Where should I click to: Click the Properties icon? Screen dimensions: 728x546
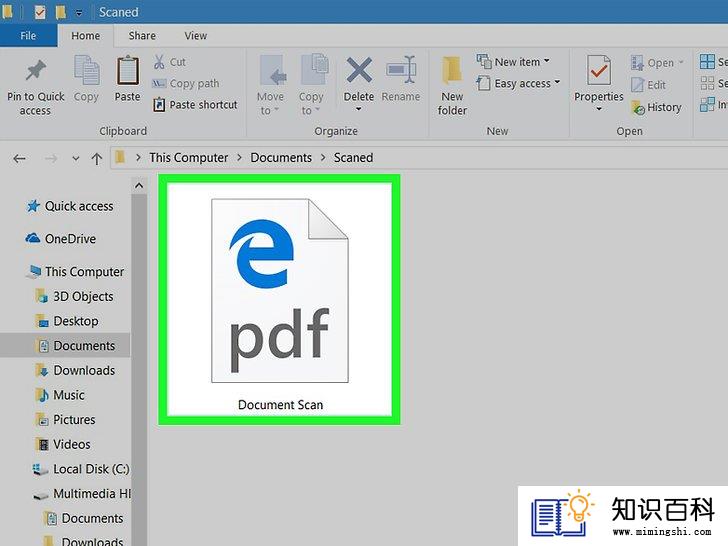click(x=598, y=70)
